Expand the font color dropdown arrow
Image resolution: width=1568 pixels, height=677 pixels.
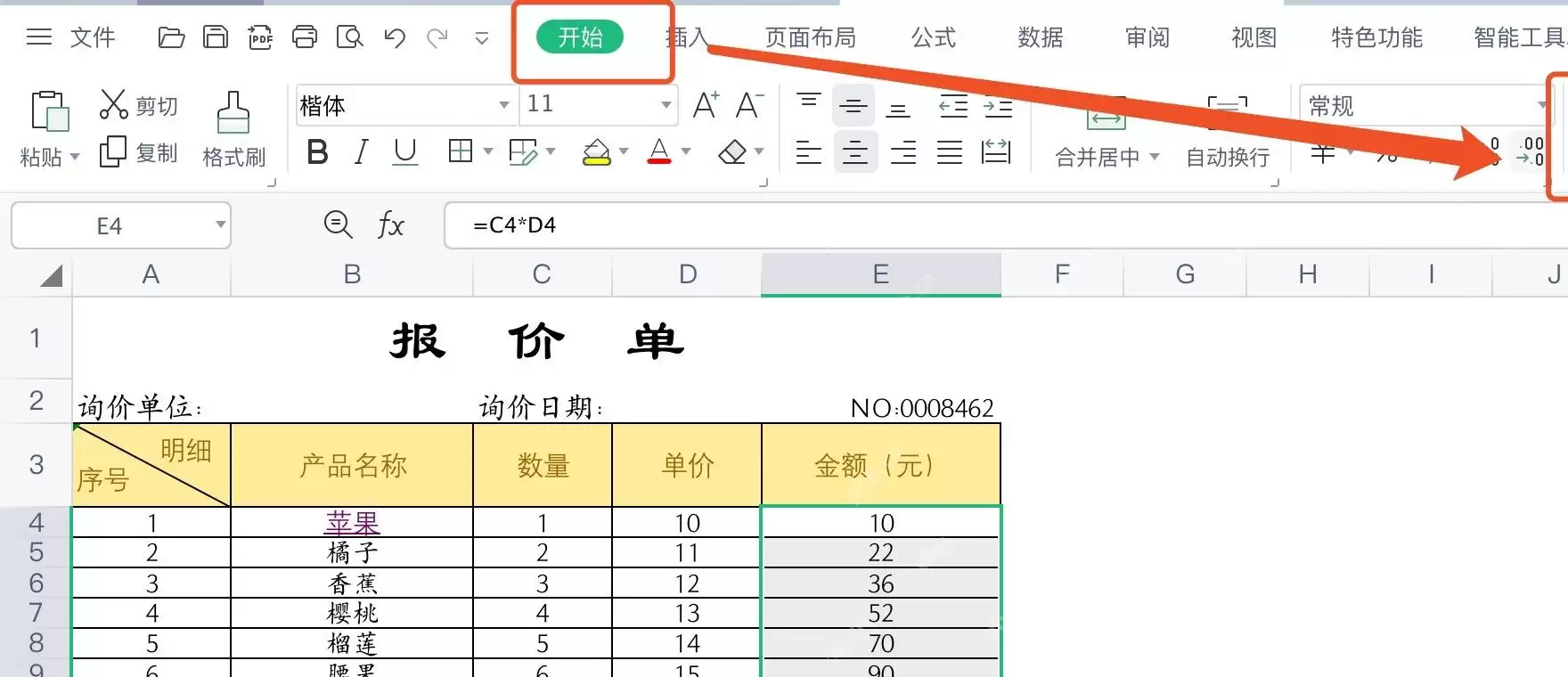686,152
